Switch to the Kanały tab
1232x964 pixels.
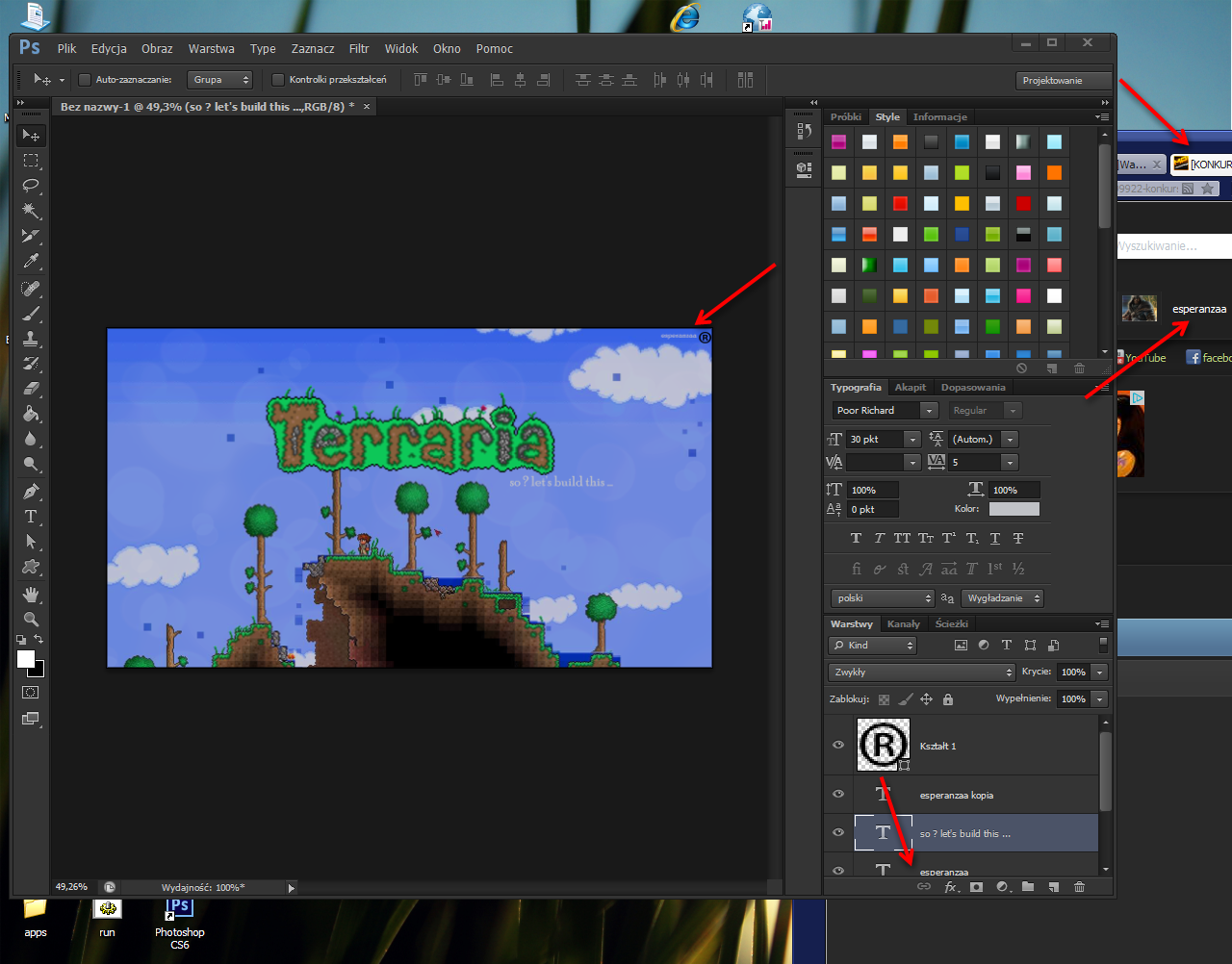click(x=904, y=624)
